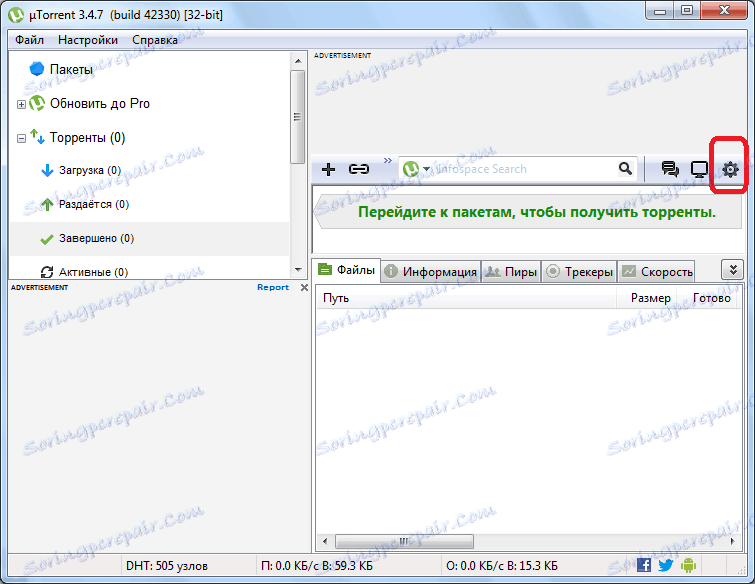Open the Файл menu

tap(29, 40)
